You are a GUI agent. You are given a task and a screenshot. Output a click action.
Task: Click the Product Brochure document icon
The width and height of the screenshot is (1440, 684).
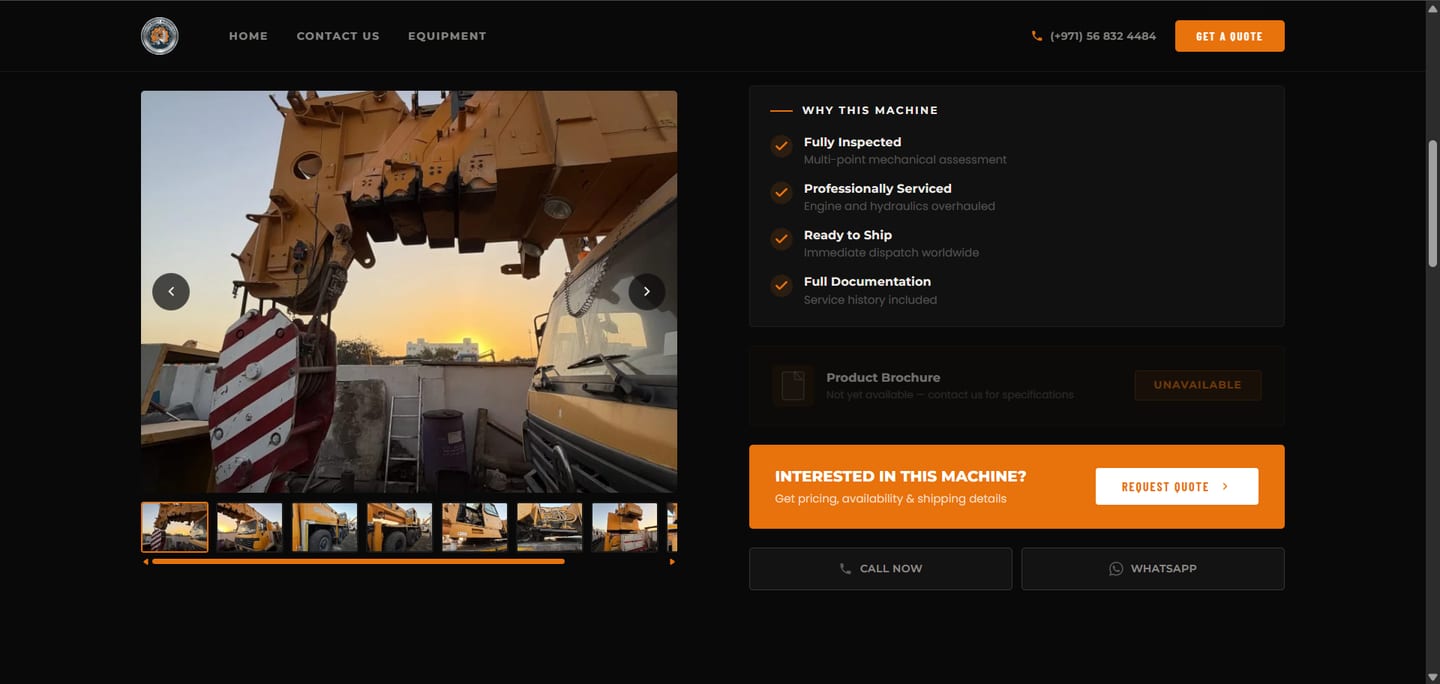[x=792, y=385]
